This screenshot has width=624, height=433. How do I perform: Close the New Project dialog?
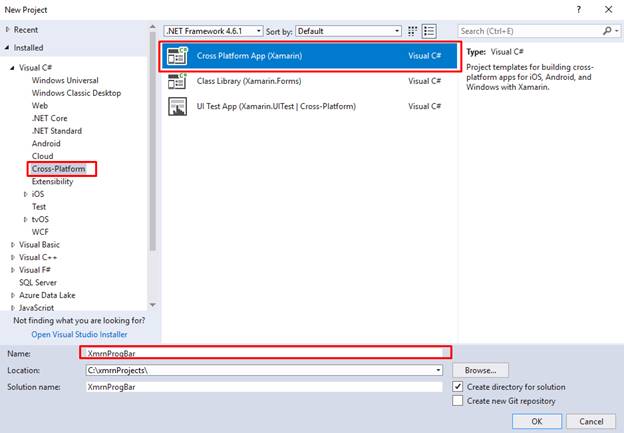click(608, 10)
